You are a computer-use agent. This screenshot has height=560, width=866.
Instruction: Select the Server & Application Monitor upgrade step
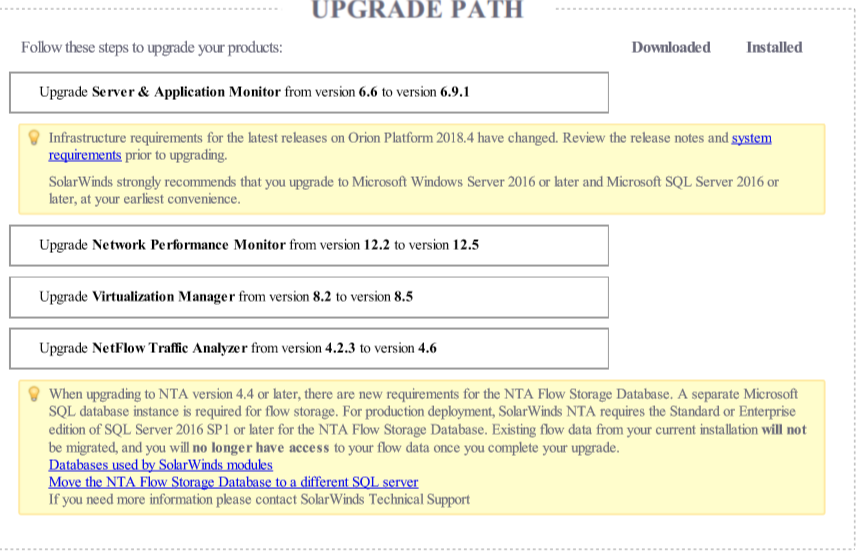[x=309, y=92]
